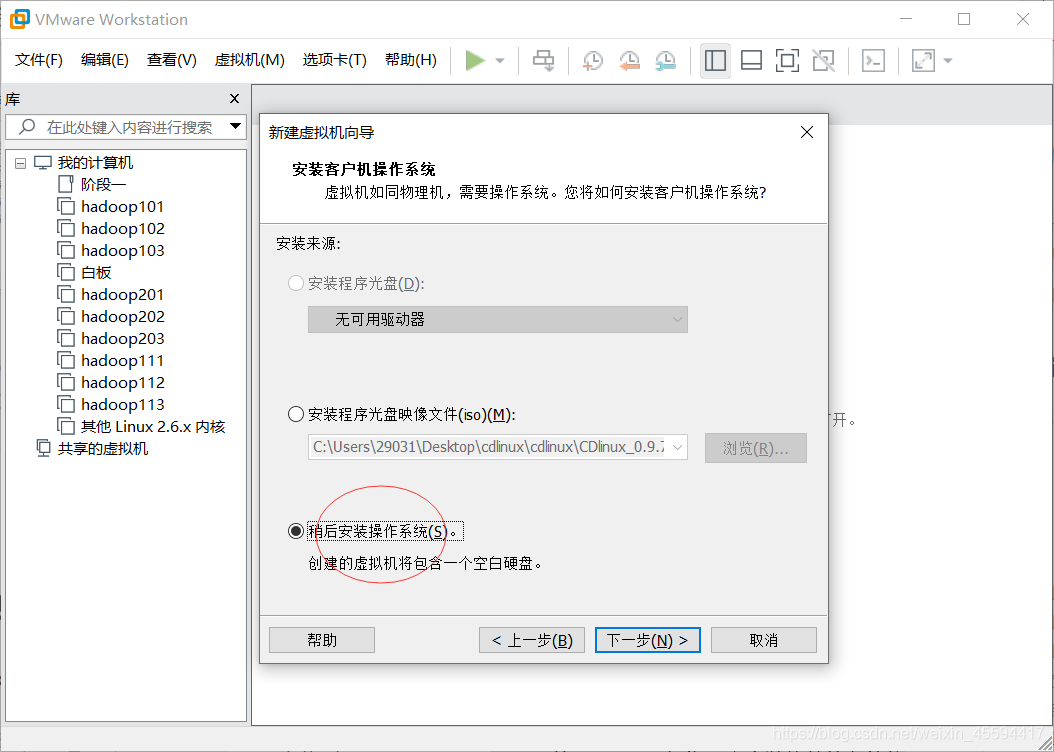This screenshot has width=1054, height=752.
Task: Click the full screen mode icon
Action: point(787,60)
